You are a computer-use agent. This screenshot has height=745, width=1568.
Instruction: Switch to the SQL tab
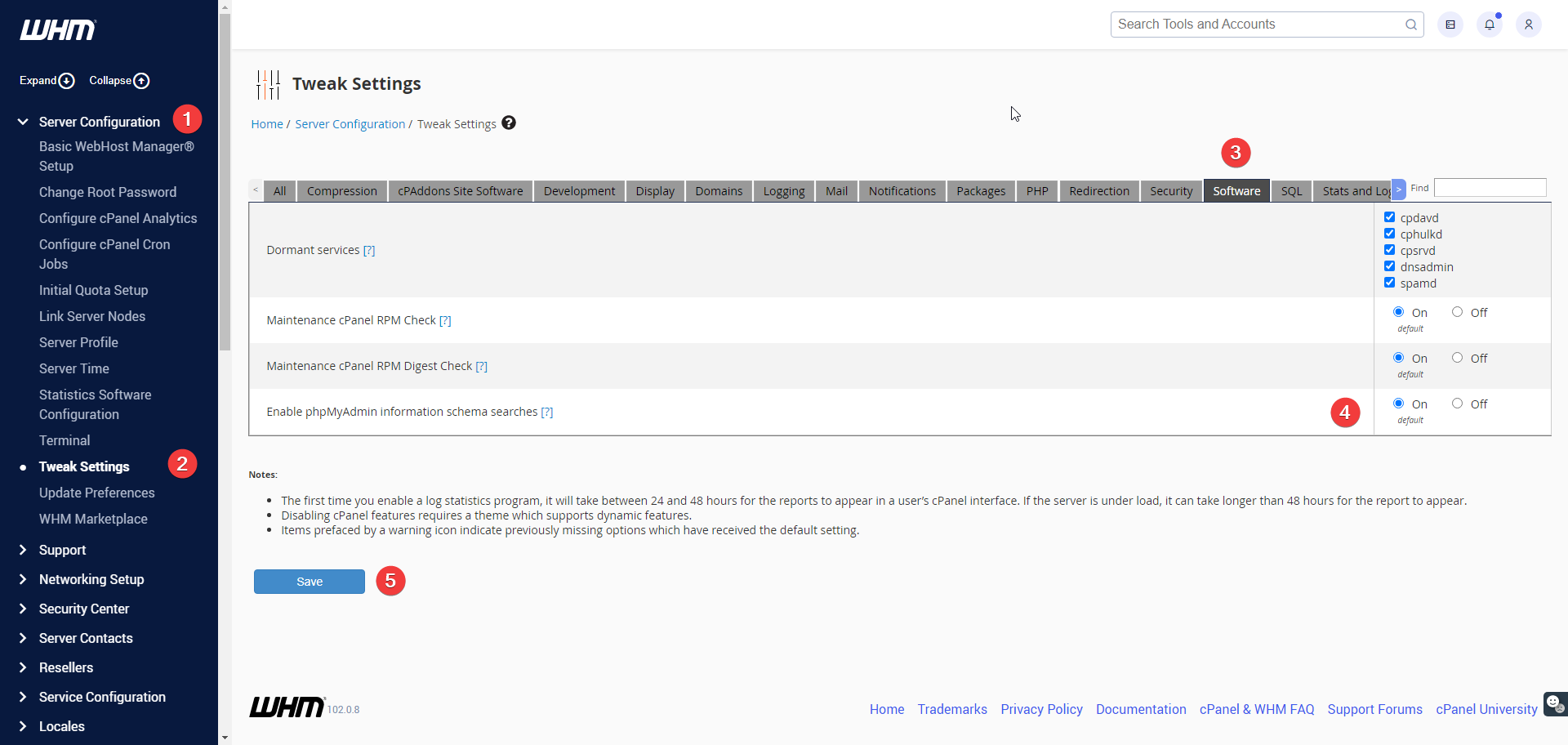tap(1291, 191)
